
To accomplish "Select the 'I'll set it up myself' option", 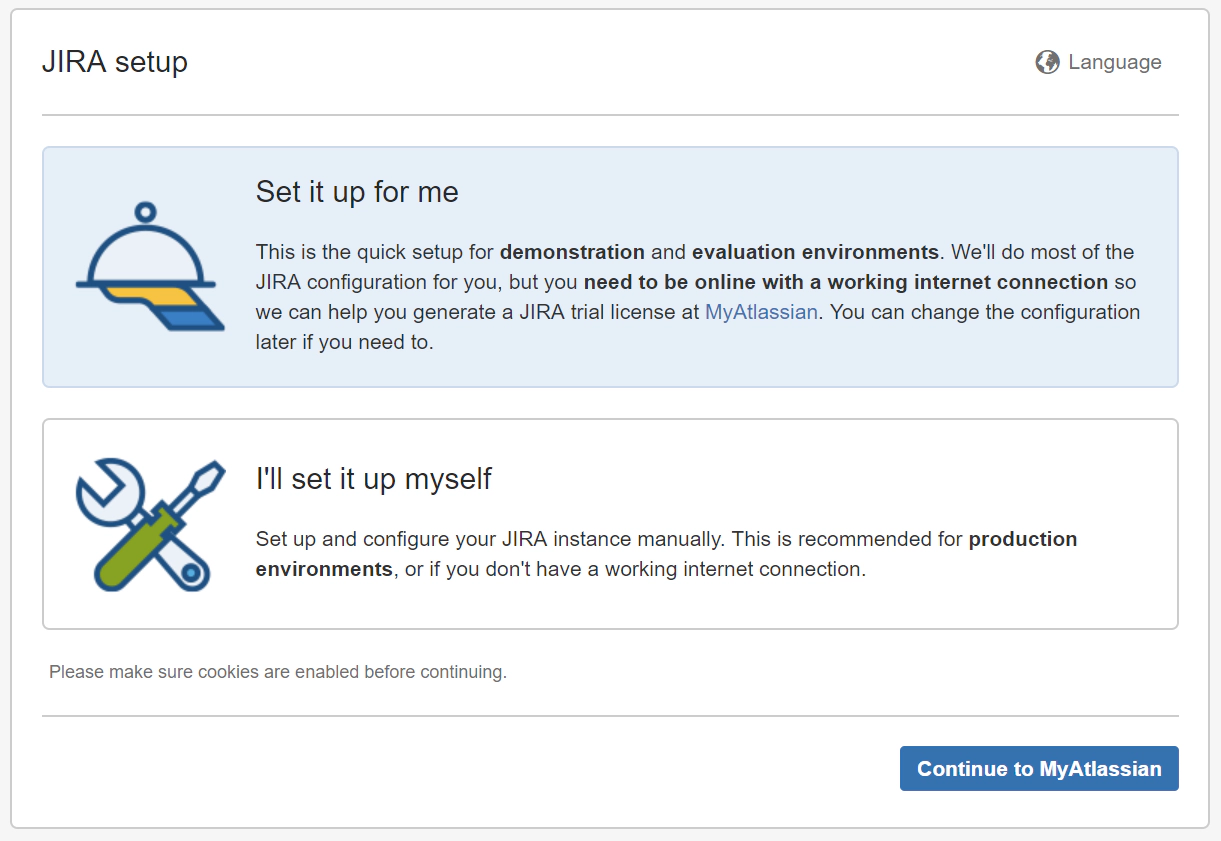I will pyautogui.click(x=610, y=522).
